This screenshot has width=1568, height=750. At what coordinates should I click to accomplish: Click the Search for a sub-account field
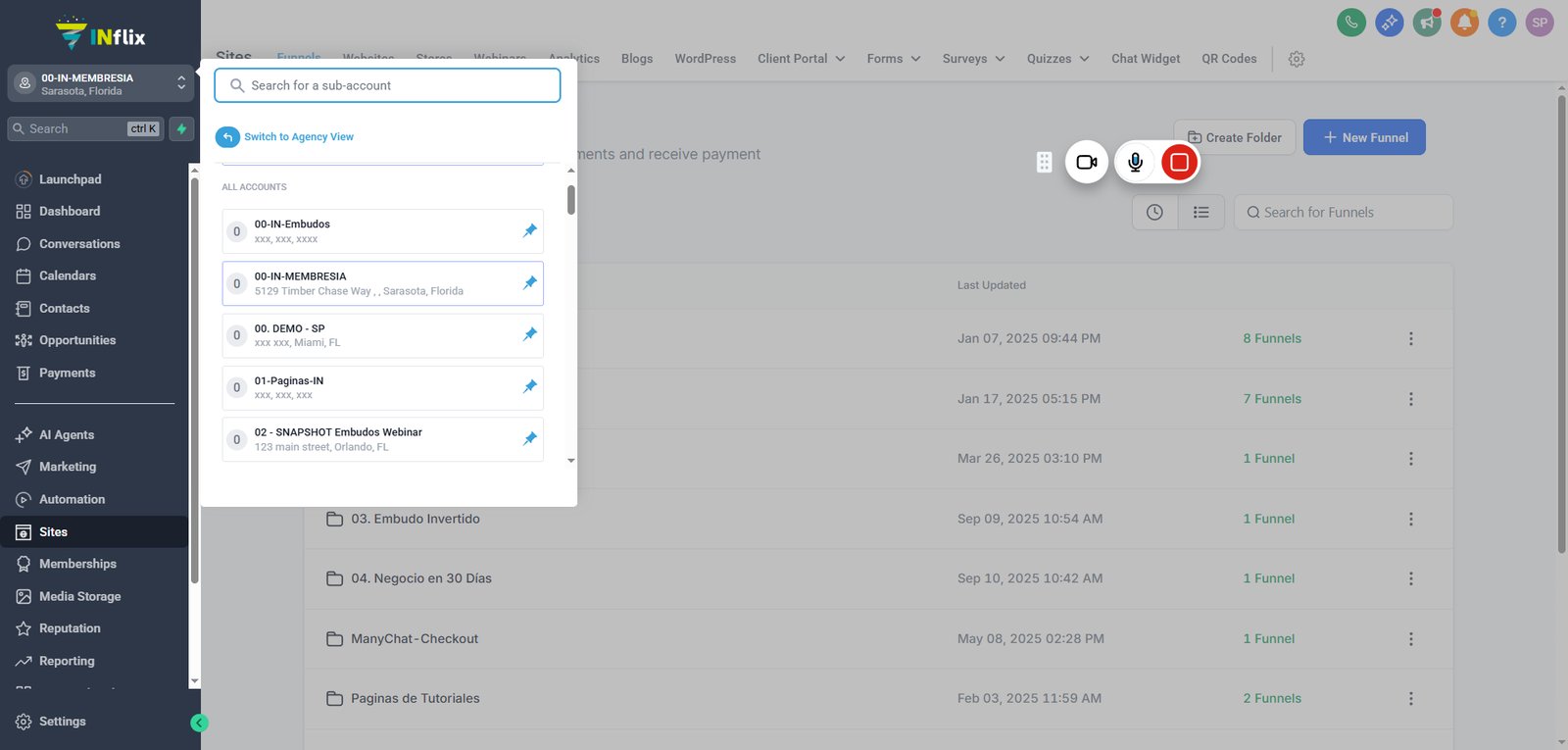click(x=387, y=85)
